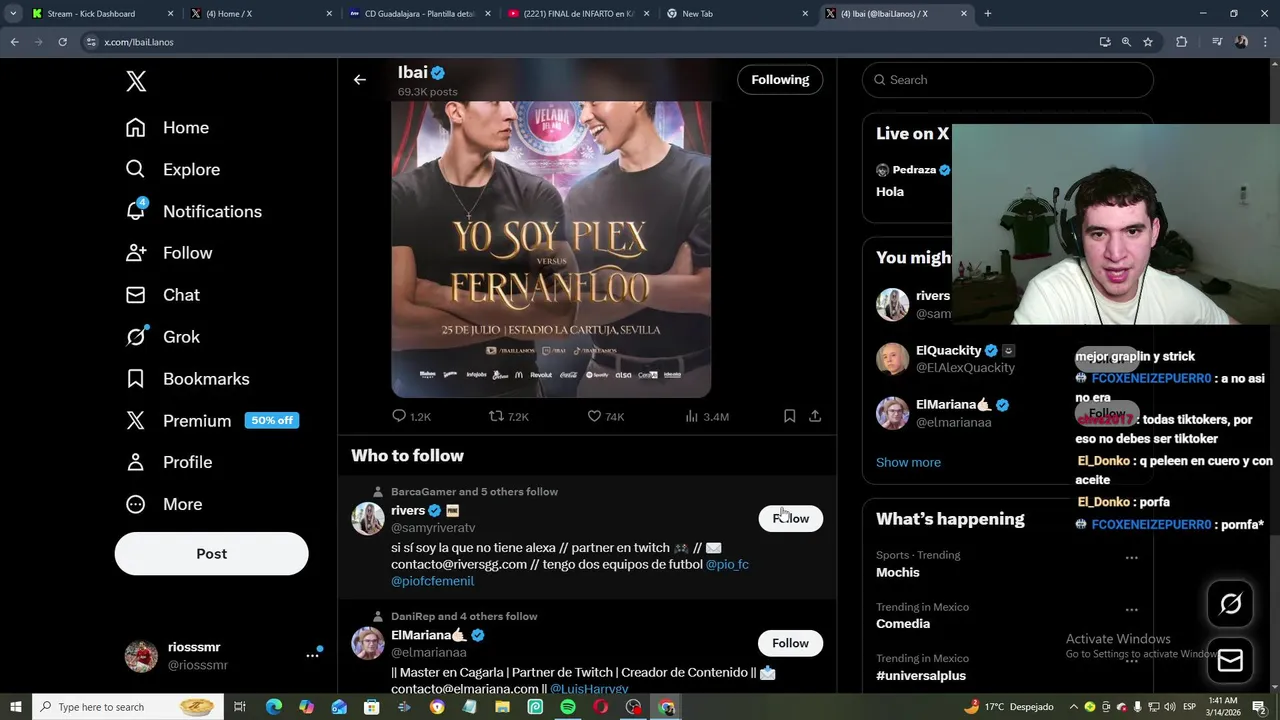The height and width of the screenshot is (720, 1280).
Task: Open Chat messages in sidebar
Action: (x=163, y=295)
